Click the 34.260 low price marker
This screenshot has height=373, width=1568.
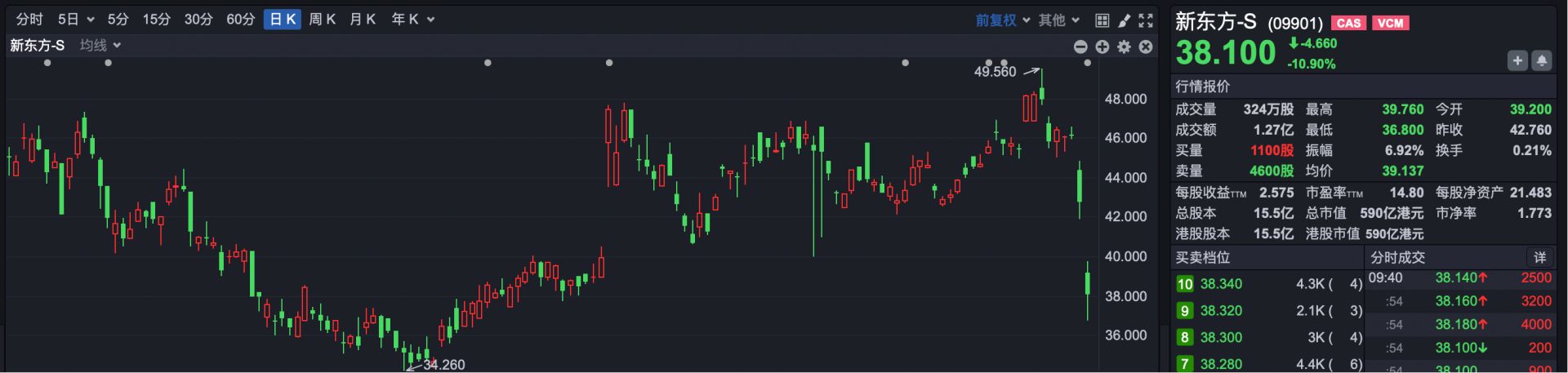443,365
